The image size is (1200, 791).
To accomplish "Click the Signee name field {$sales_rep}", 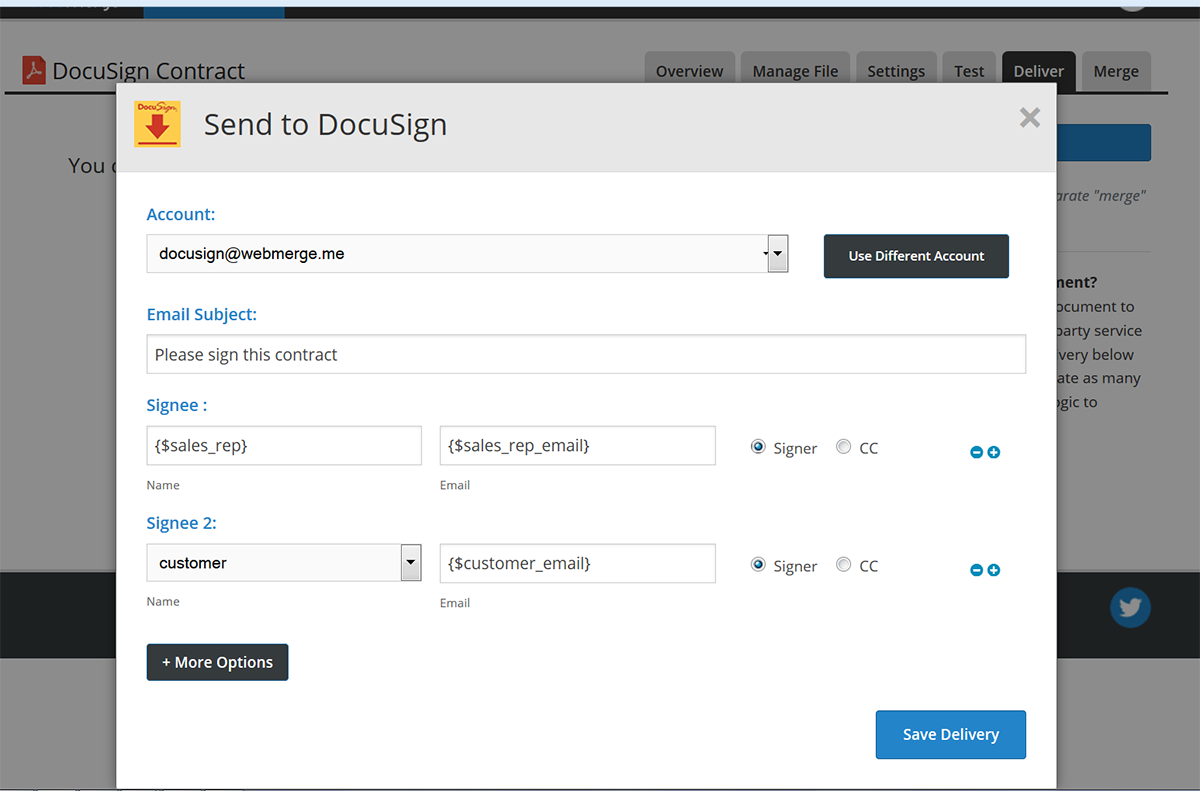I will click(x=284, y=446).
